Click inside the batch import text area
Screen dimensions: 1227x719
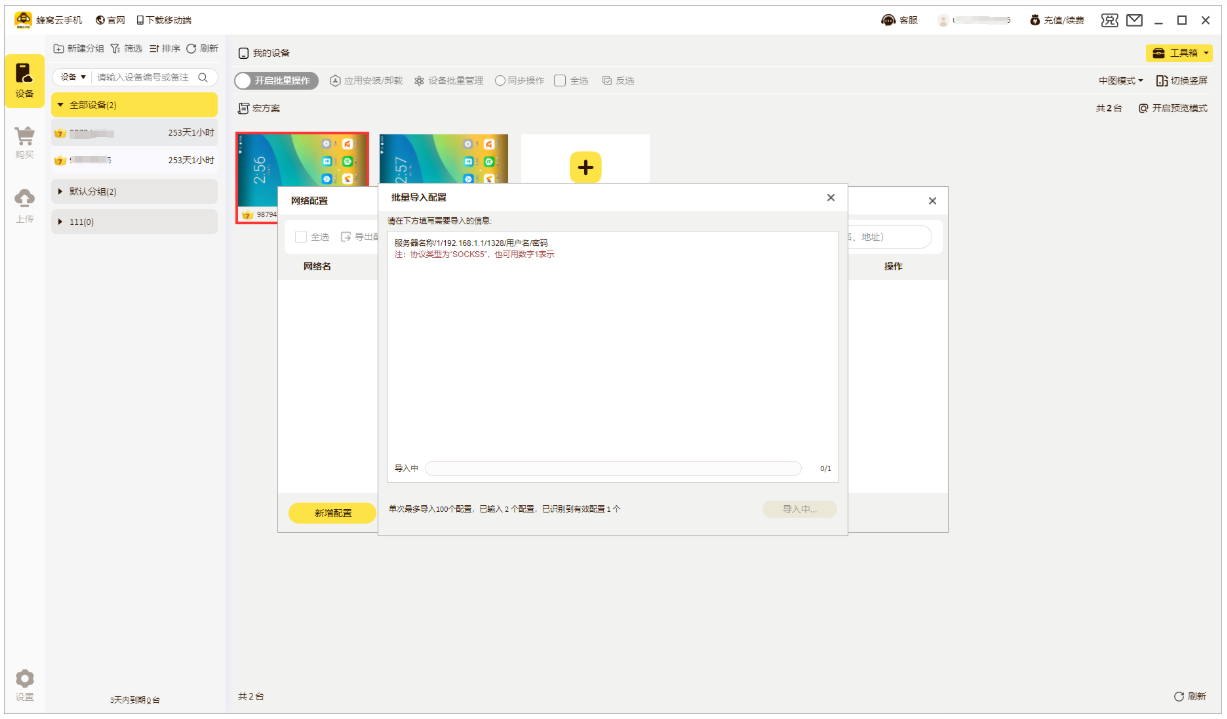click(x=612, y=350)
